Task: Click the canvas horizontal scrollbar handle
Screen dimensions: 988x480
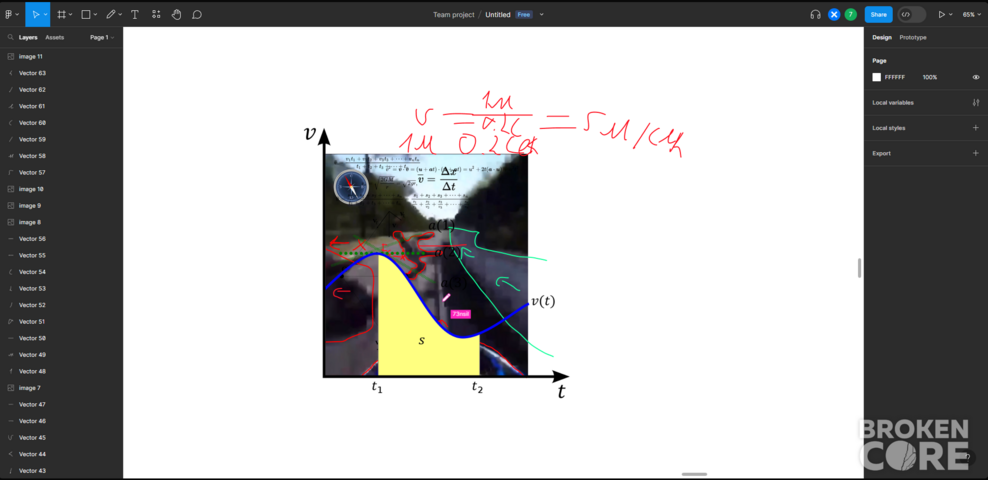Action: [x=694, y=474]
